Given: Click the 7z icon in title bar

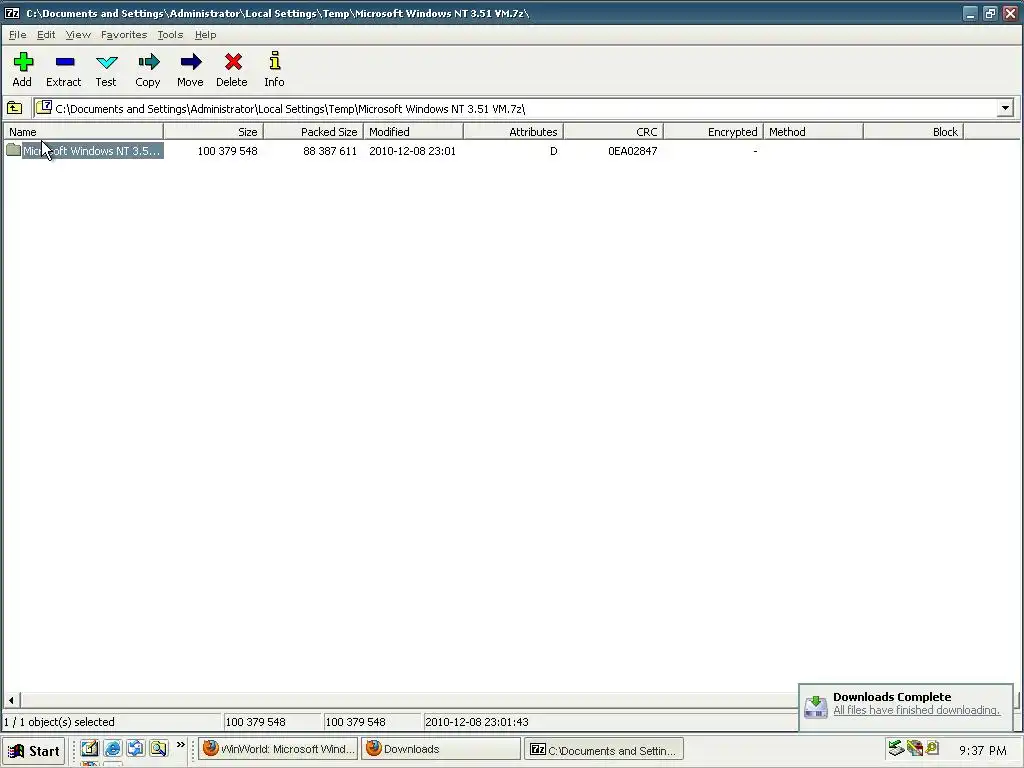Looking at the screenshot, I should 12,13.
